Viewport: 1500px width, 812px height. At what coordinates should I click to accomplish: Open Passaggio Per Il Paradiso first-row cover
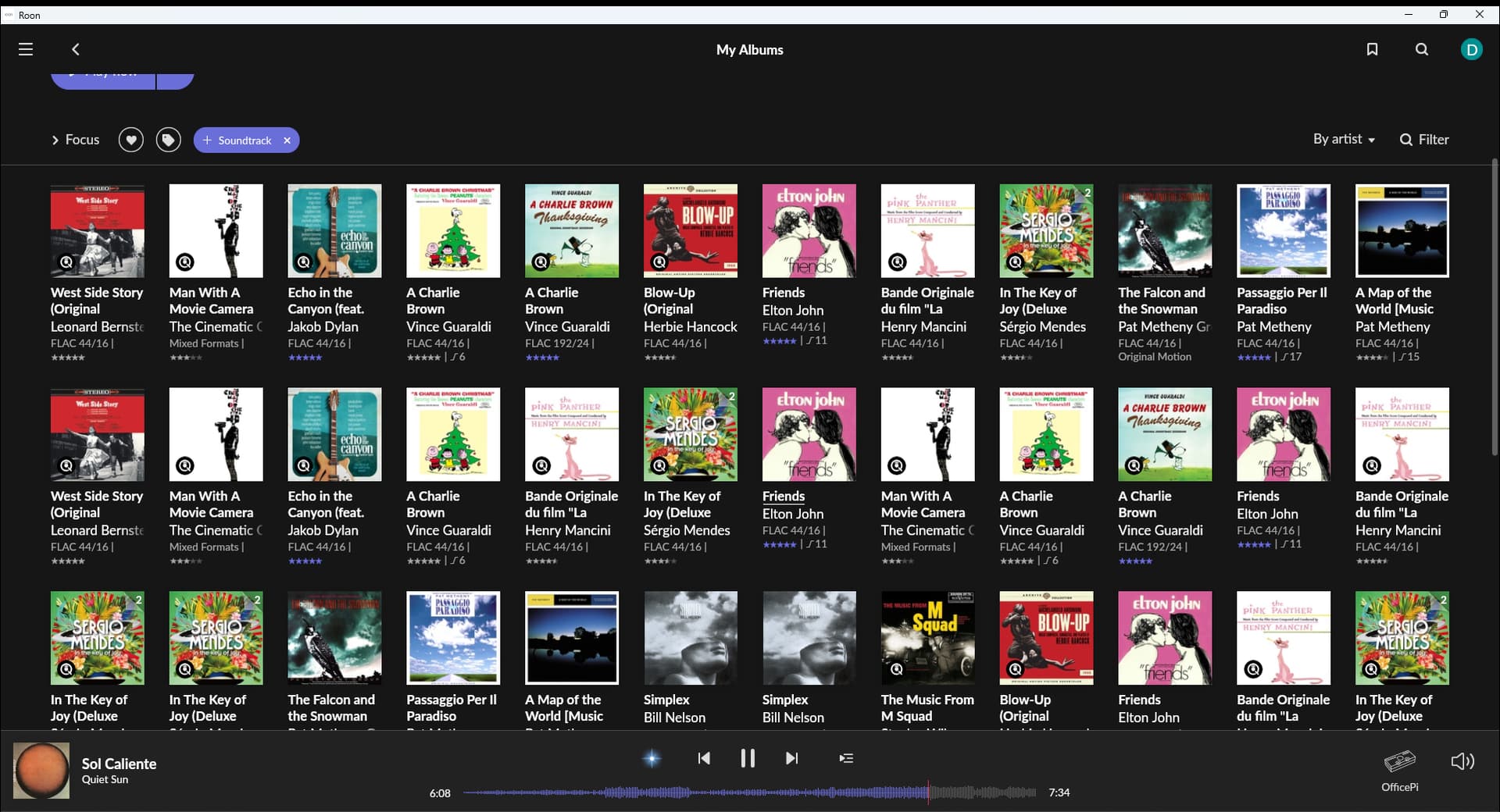(x=1284, y=231)
